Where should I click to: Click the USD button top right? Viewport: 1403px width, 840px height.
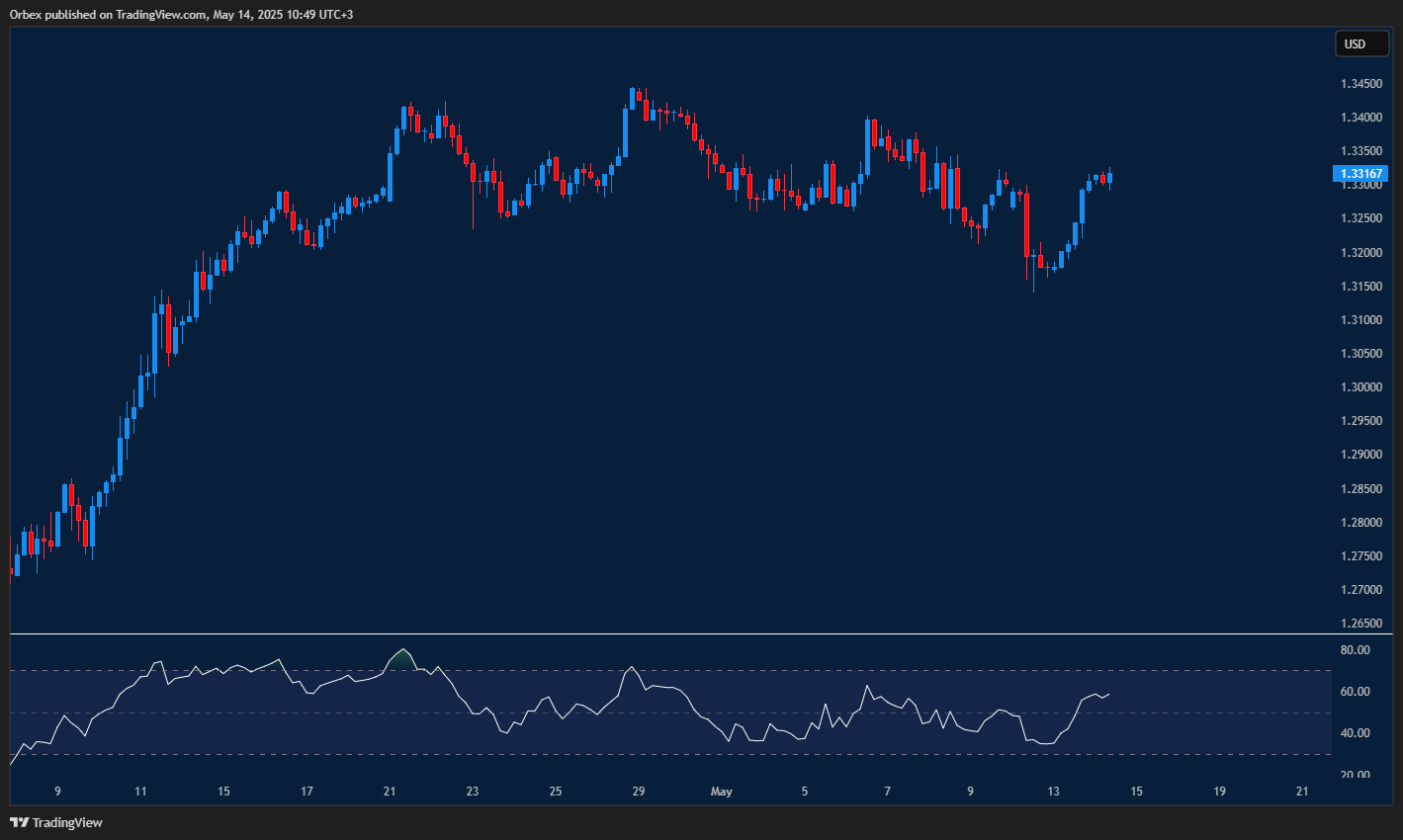pyautogui.click(x=1361, y=43)
